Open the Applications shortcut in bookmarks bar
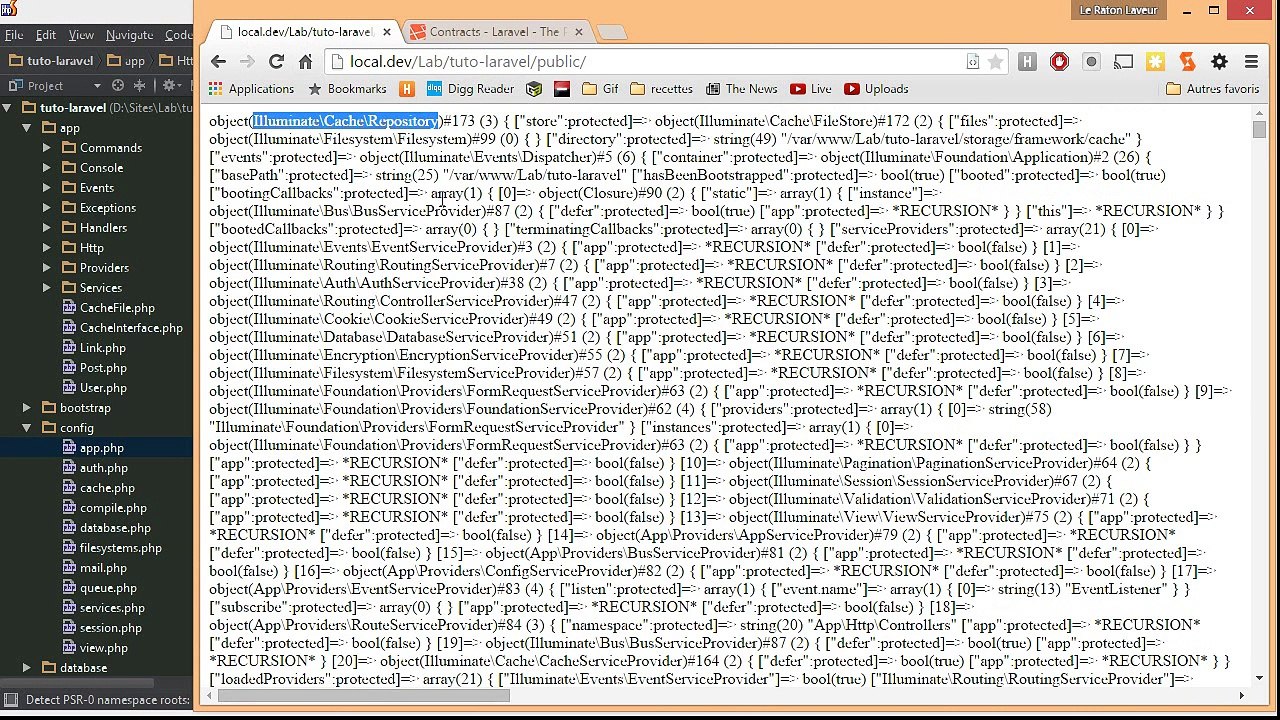The width and height of the screenshot is (1280, 720). [x=251, y=89]
